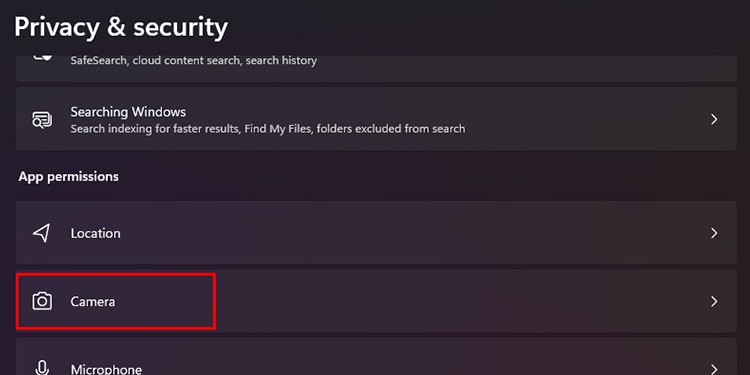Click the Camera icon
Screen dimensions: 750x375
(x=42, y=301)
